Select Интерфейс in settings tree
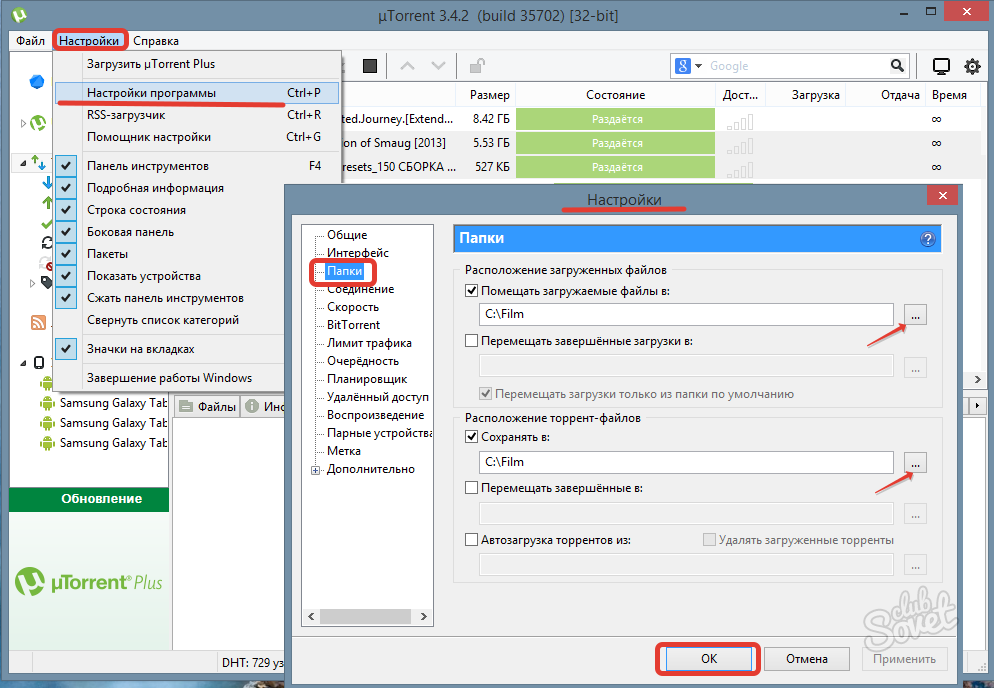 (x=358, y=252)
